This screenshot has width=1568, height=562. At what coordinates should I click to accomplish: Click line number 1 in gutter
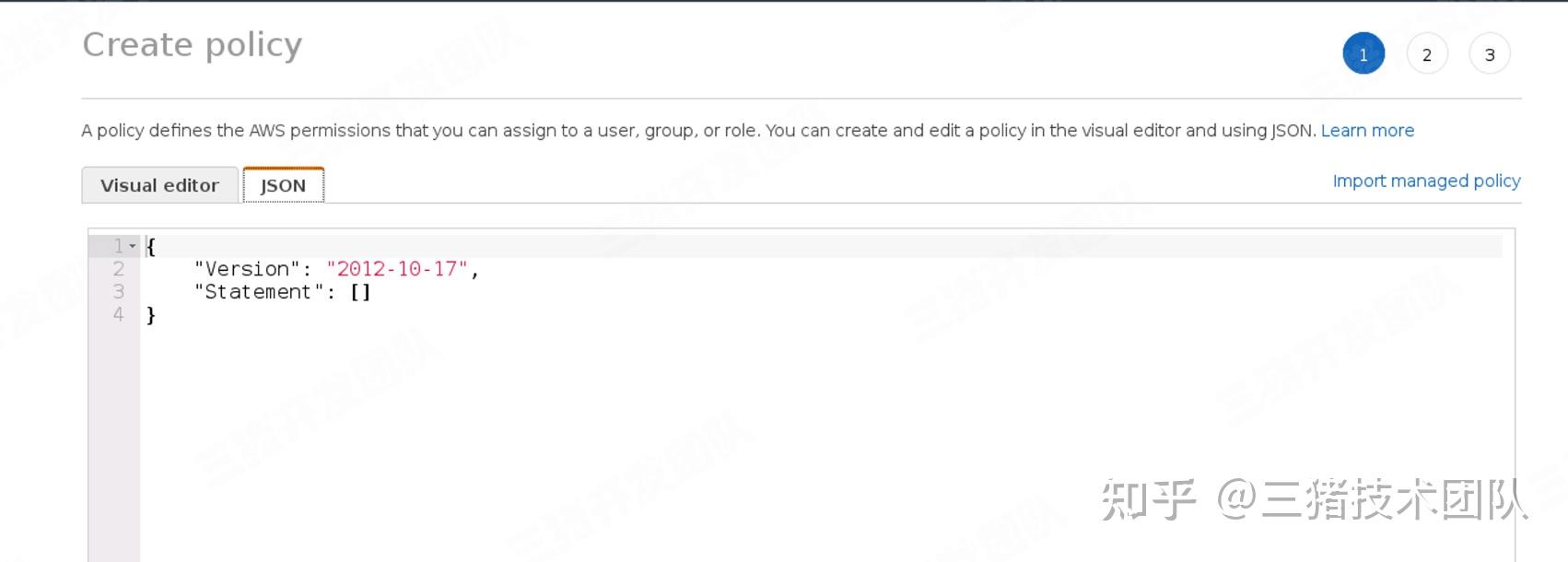pos(118,246)
